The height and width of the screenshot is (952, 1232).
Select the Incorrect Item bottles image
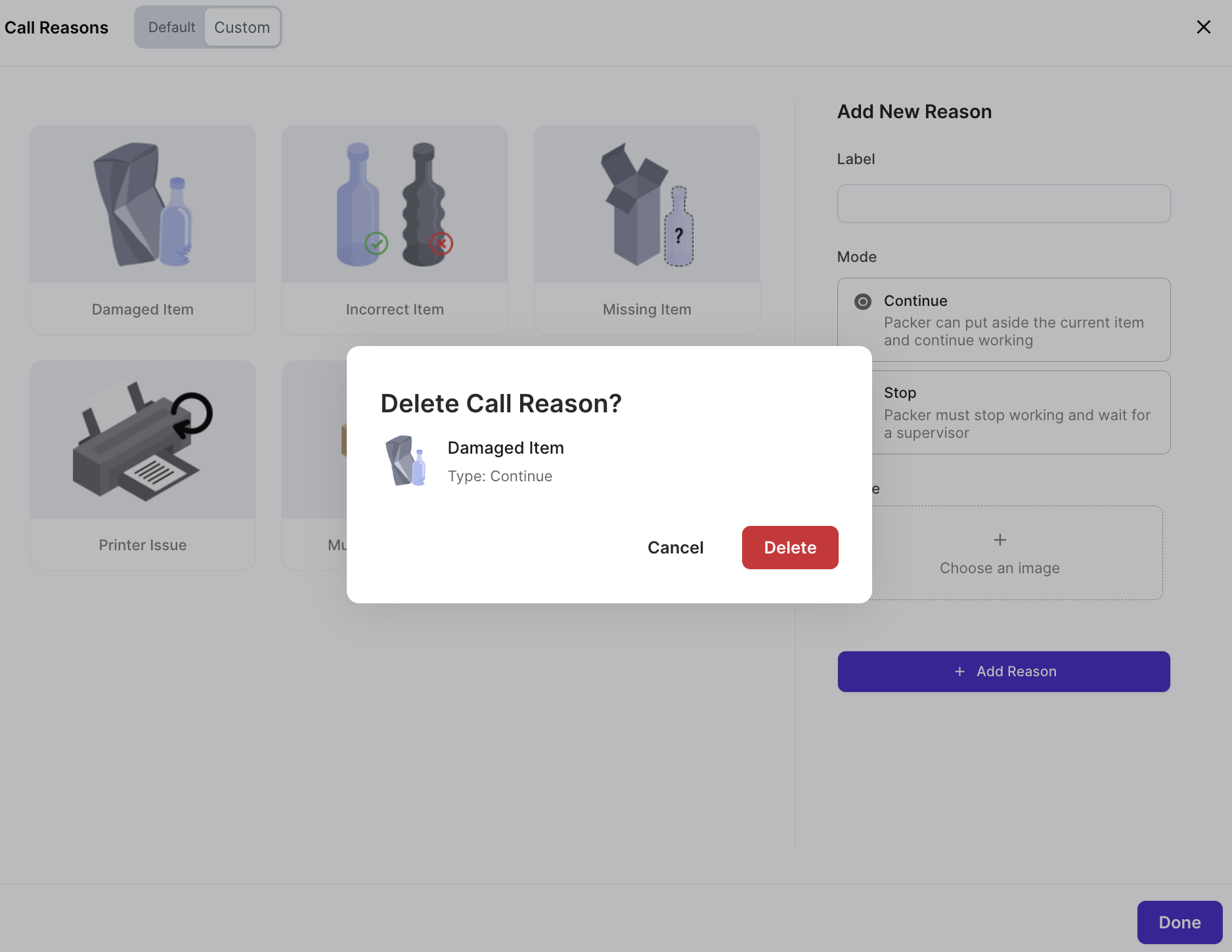tap(395, 204)
